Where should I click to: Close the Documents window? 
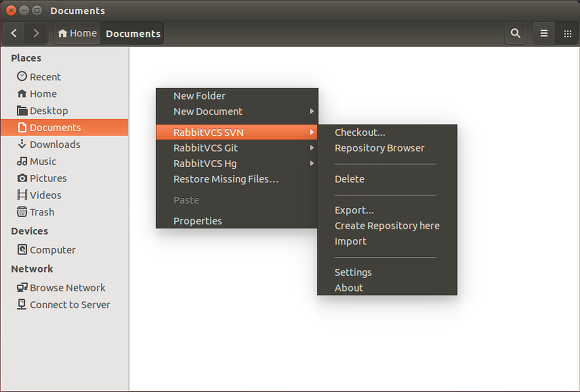point(11,10)
